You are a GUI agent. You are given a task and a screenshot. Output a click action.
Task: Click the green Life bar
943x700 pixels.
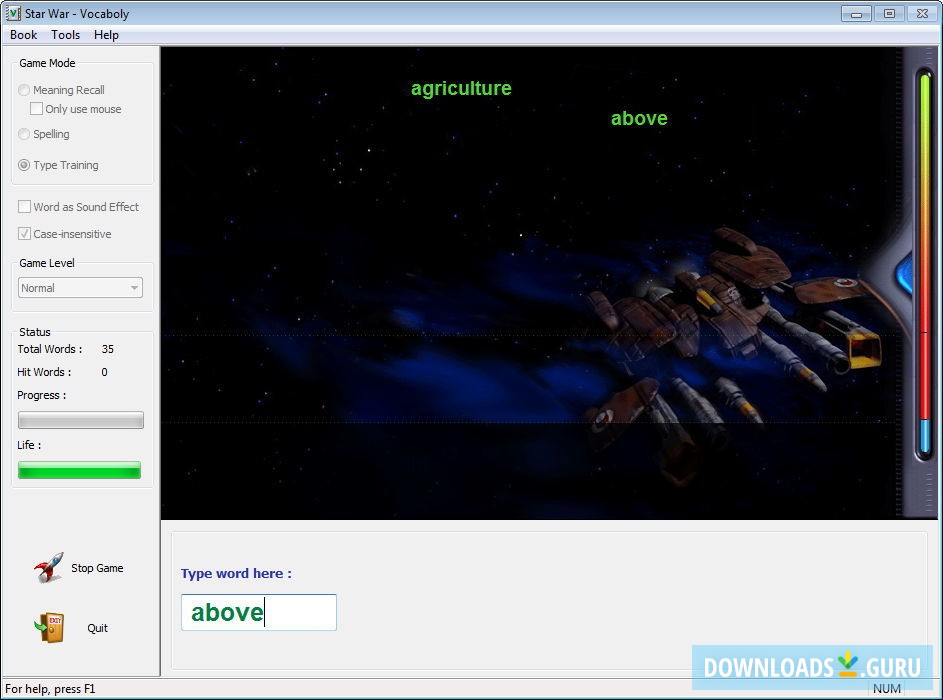(78, 469)
